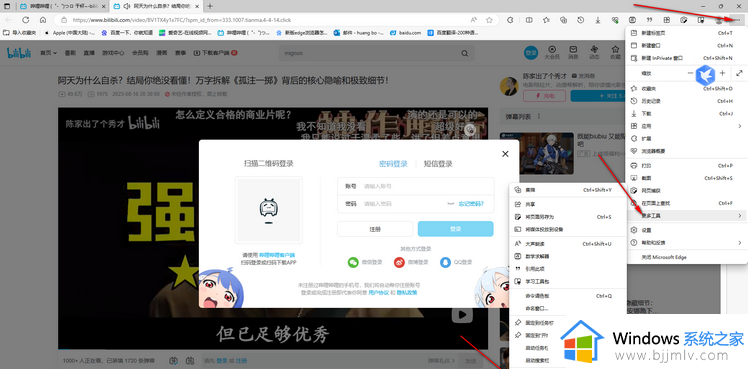Select 大声朗读 in the submenu

568,244
